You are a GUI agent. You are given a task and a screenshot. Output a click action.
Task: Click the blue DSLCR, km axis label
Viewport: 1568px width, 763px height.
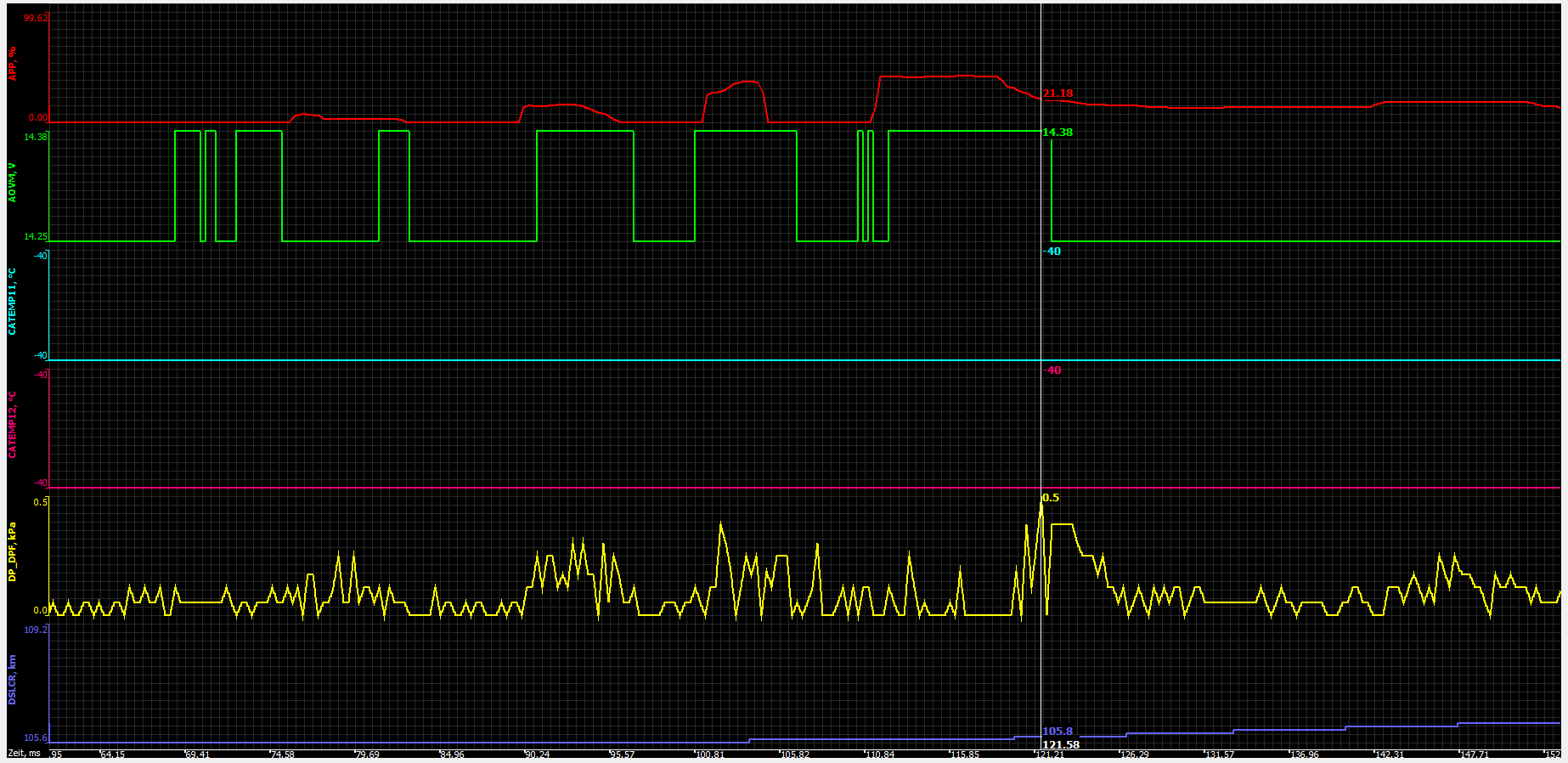(x=13, y=680)
